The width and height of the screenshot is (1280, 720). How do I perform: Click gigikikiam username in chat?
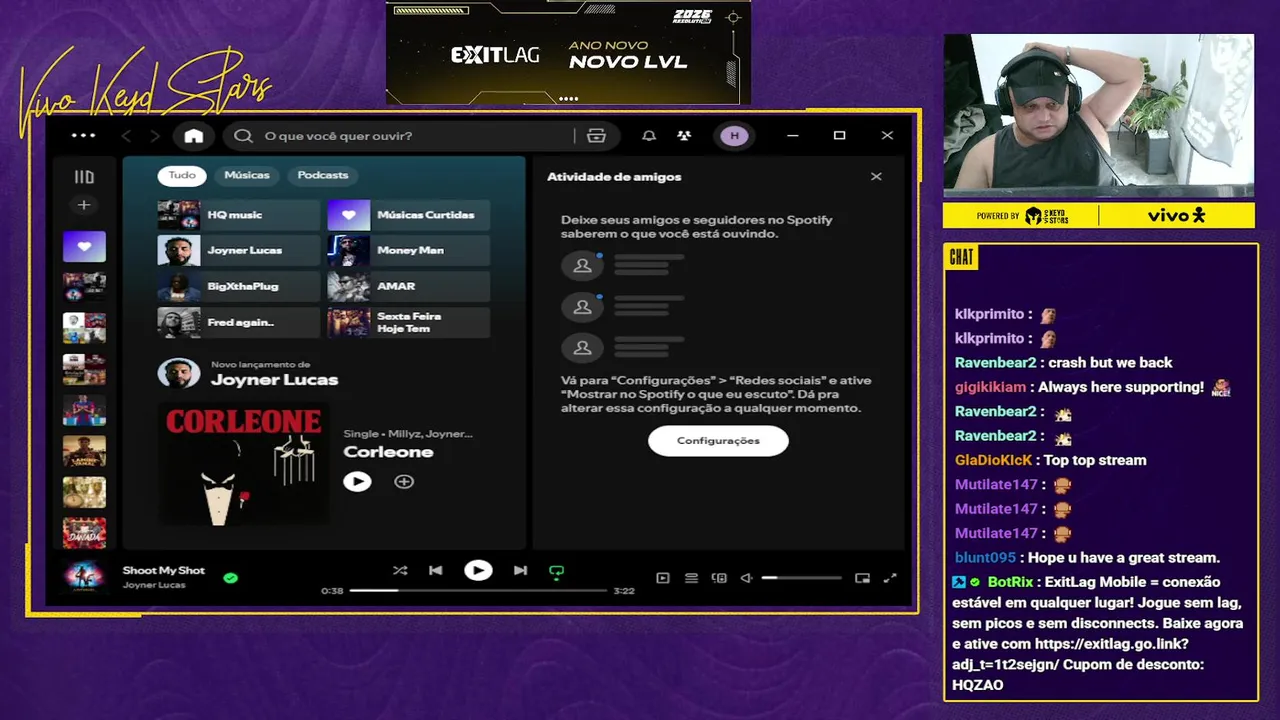pyautogui.click(x=990, y=387)
